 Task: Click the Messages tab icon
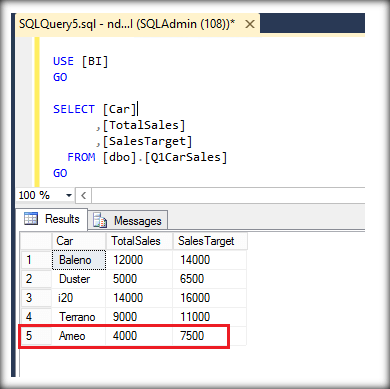[100, 220]
